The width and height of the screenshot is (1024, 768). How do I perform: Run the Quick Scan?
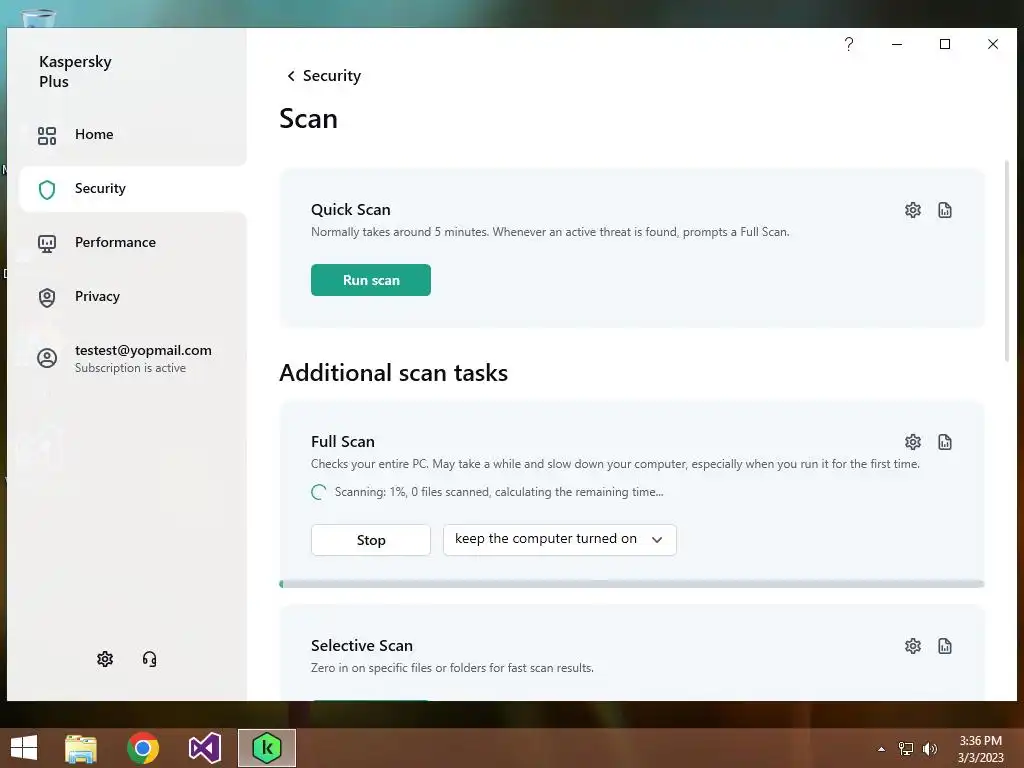point(370,280)
